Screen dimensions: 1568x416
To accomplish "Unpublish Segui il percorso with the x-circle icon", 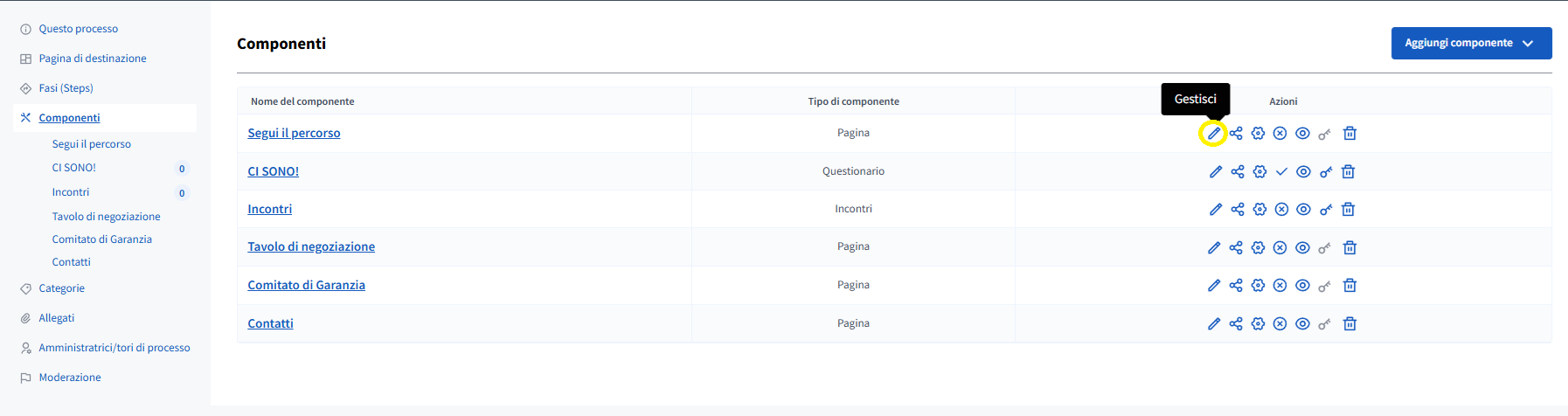I will (x=1280, y=134).
